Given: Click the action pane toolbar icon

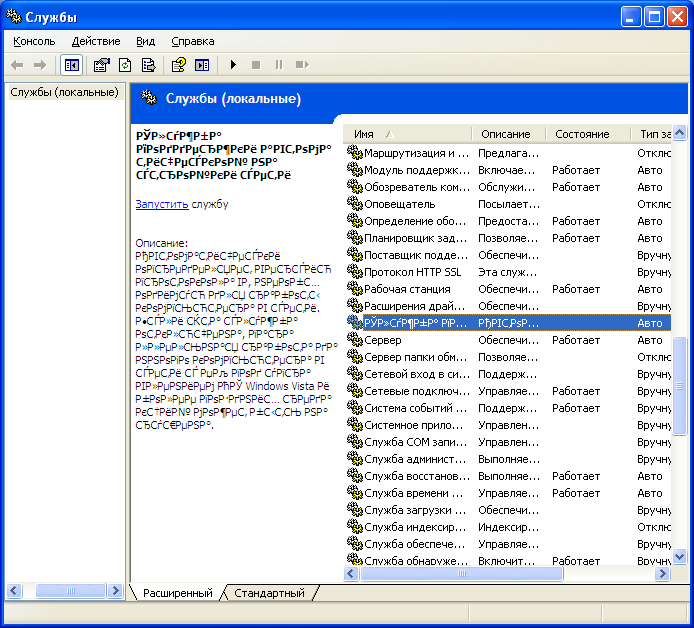Looking at the screenshot, I should pos(202,65).
